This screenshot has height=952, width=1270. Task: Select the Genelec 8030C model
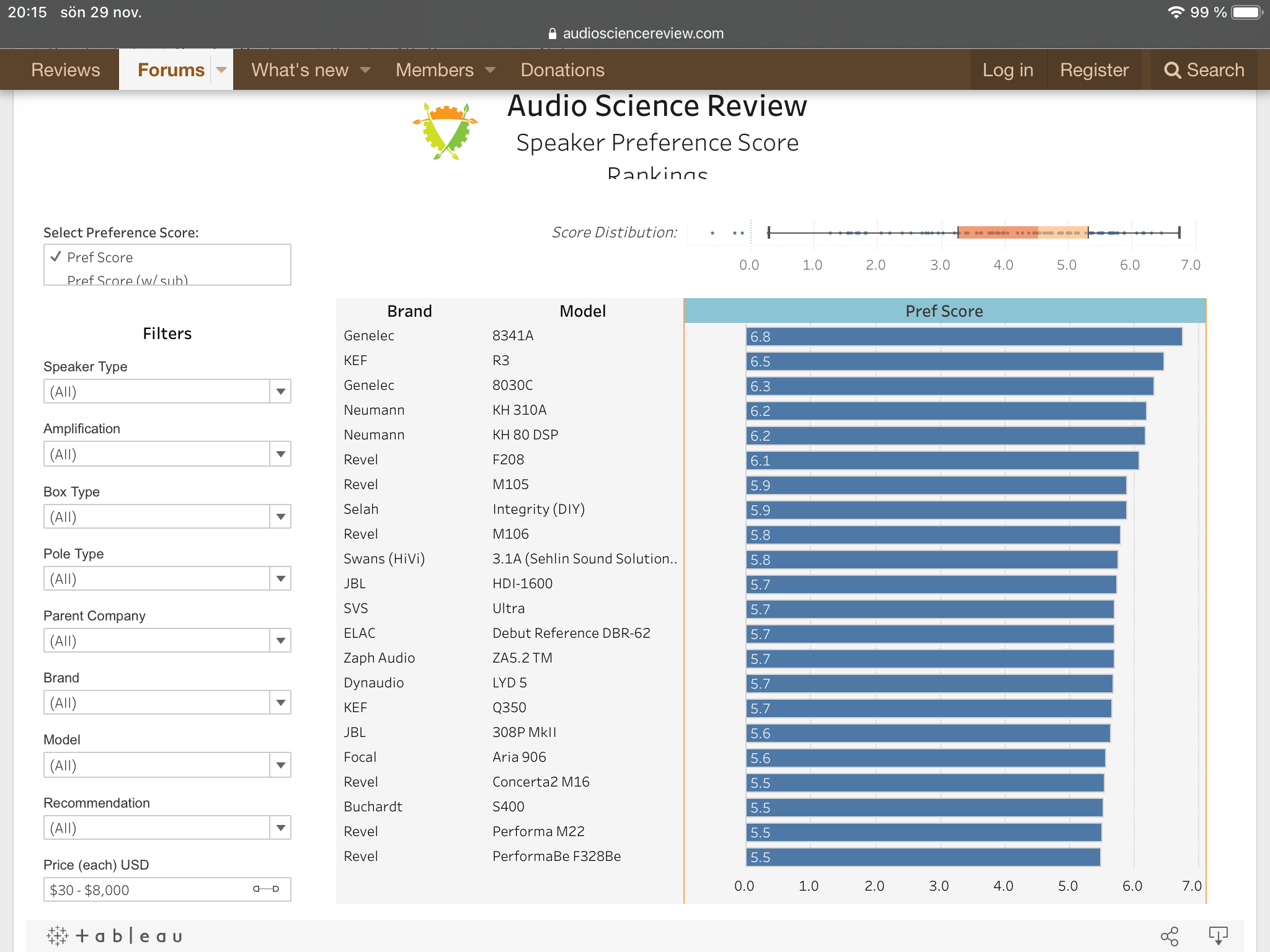512,386
